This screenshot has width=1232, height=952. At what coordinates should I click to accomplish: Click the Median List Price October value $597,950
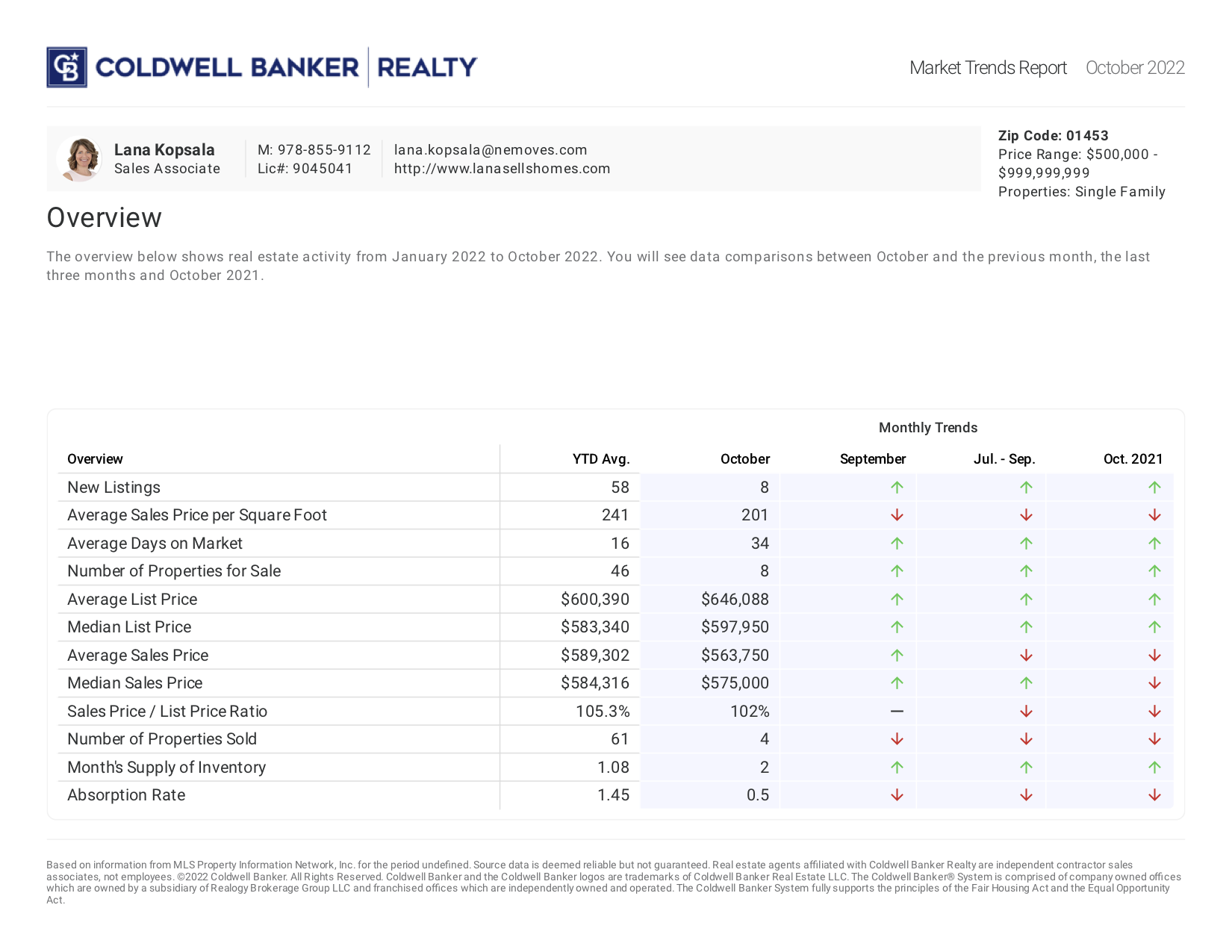click(735, 627)
